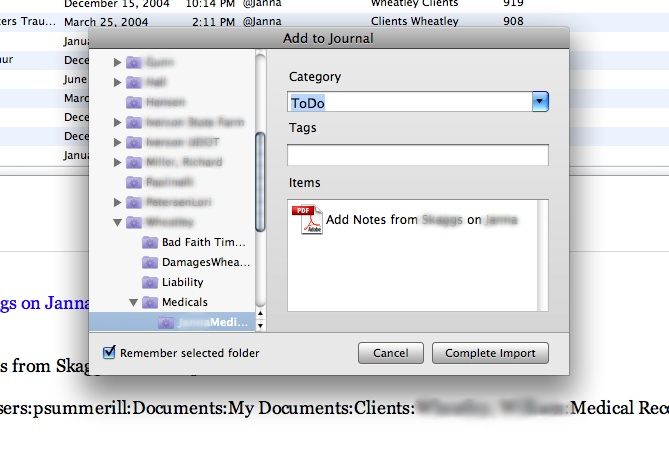669x473 pixels.
Task: Expand the Miller, Richard folder triangle
Action: pos(117,162)
